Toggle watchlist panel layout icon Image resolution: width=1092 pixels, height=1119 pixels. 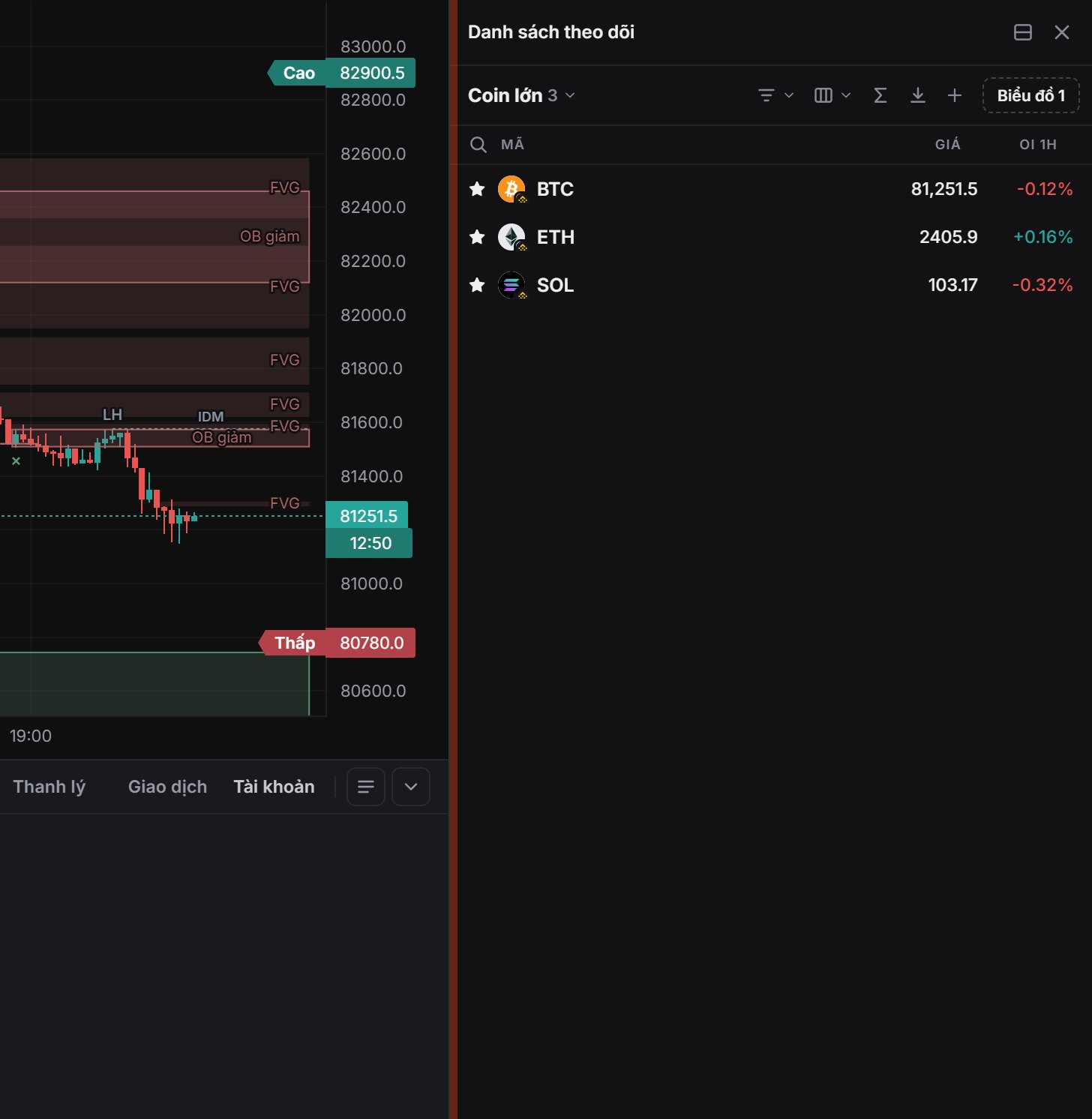(1023, 32)
